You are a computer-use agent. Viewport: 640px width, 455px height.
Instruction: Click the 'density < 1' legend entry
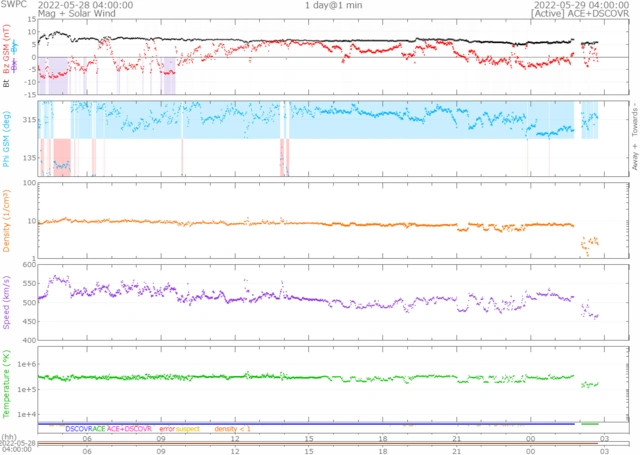[233, 429]
